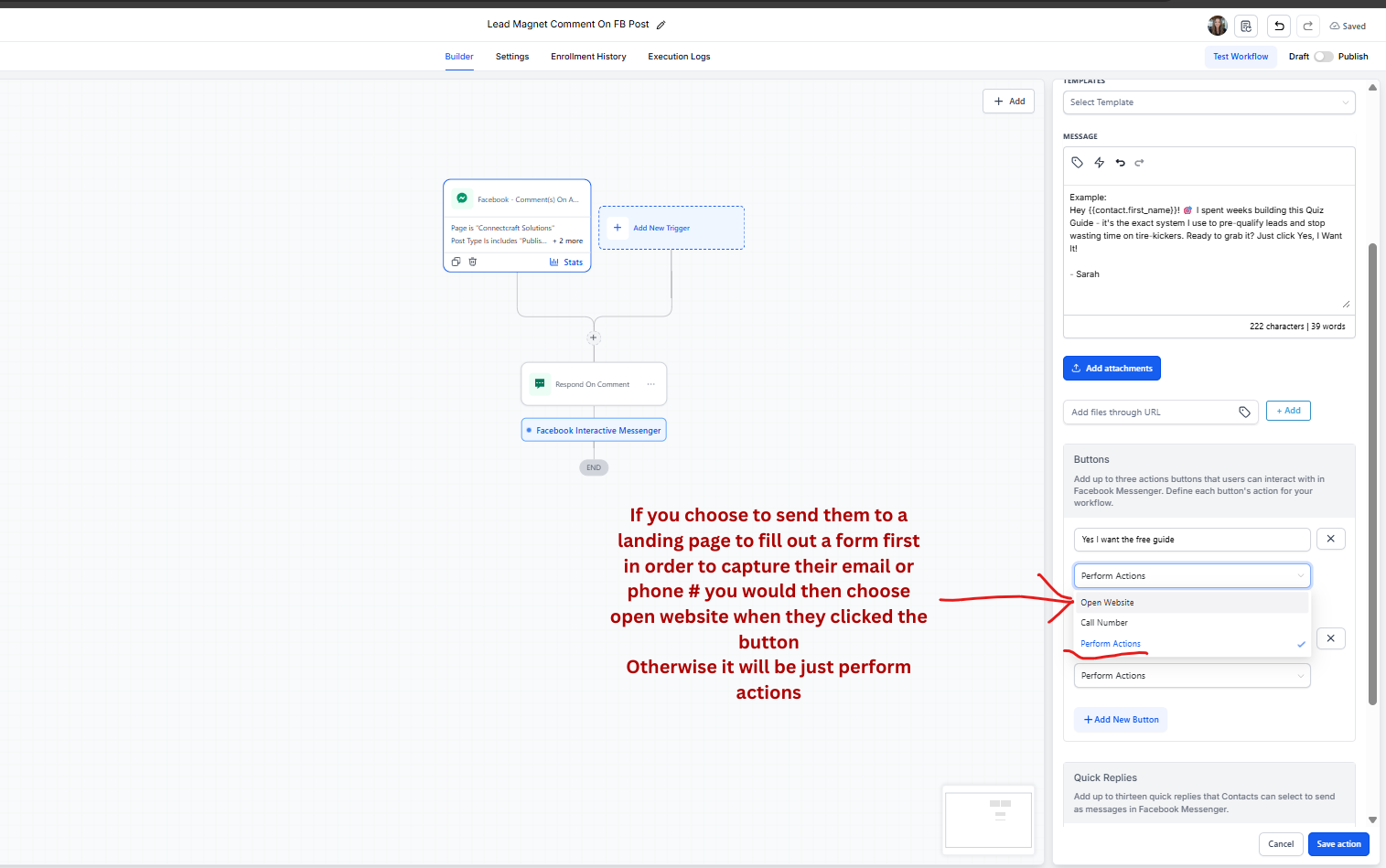The image size is (1386, 868).
Task: Click the Saved cloud status indicator
Action: [x=1348, y=27]
